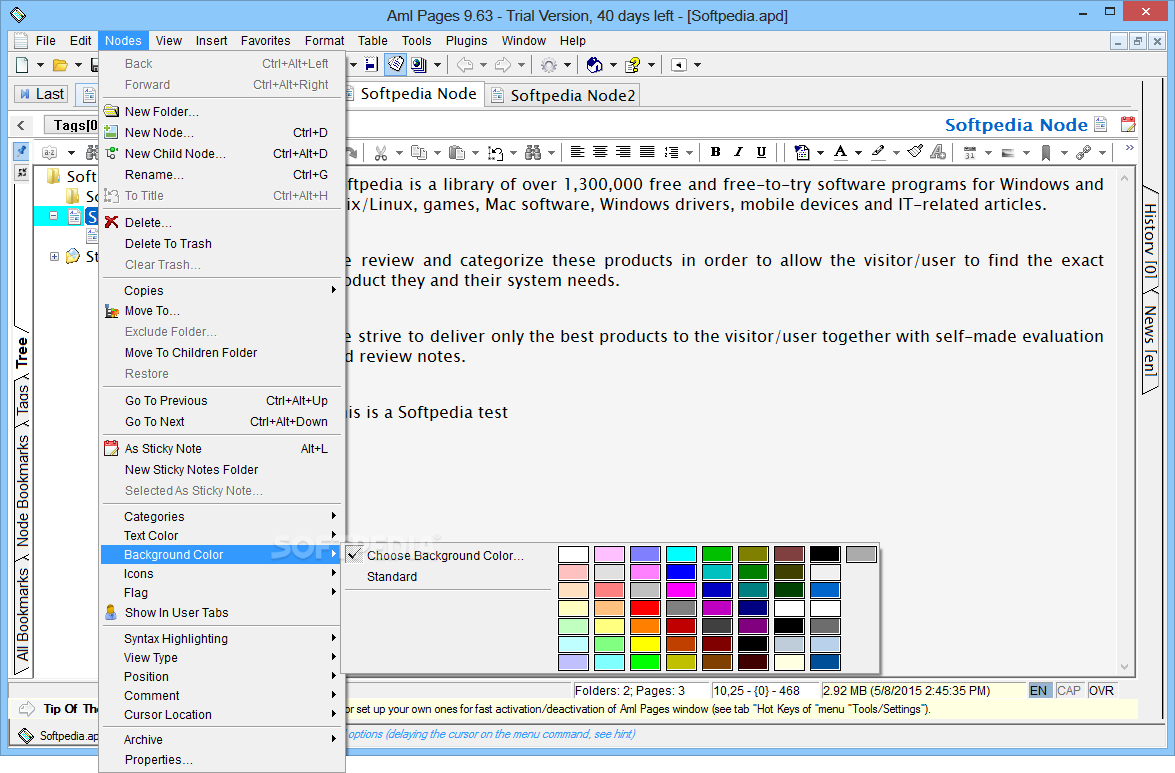The width and height of the screenshot is (1175, 773).
Task: Click the back arrow navigation icon
Action: [465, 65]
